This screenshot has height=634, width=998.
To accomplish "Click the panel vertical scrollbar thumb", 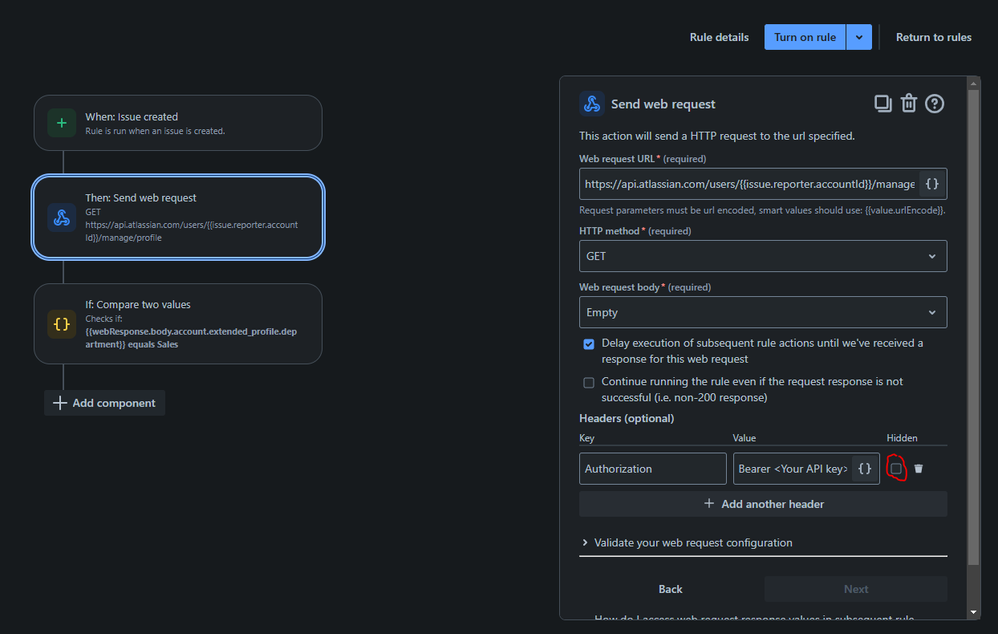I will coord(973,327).
